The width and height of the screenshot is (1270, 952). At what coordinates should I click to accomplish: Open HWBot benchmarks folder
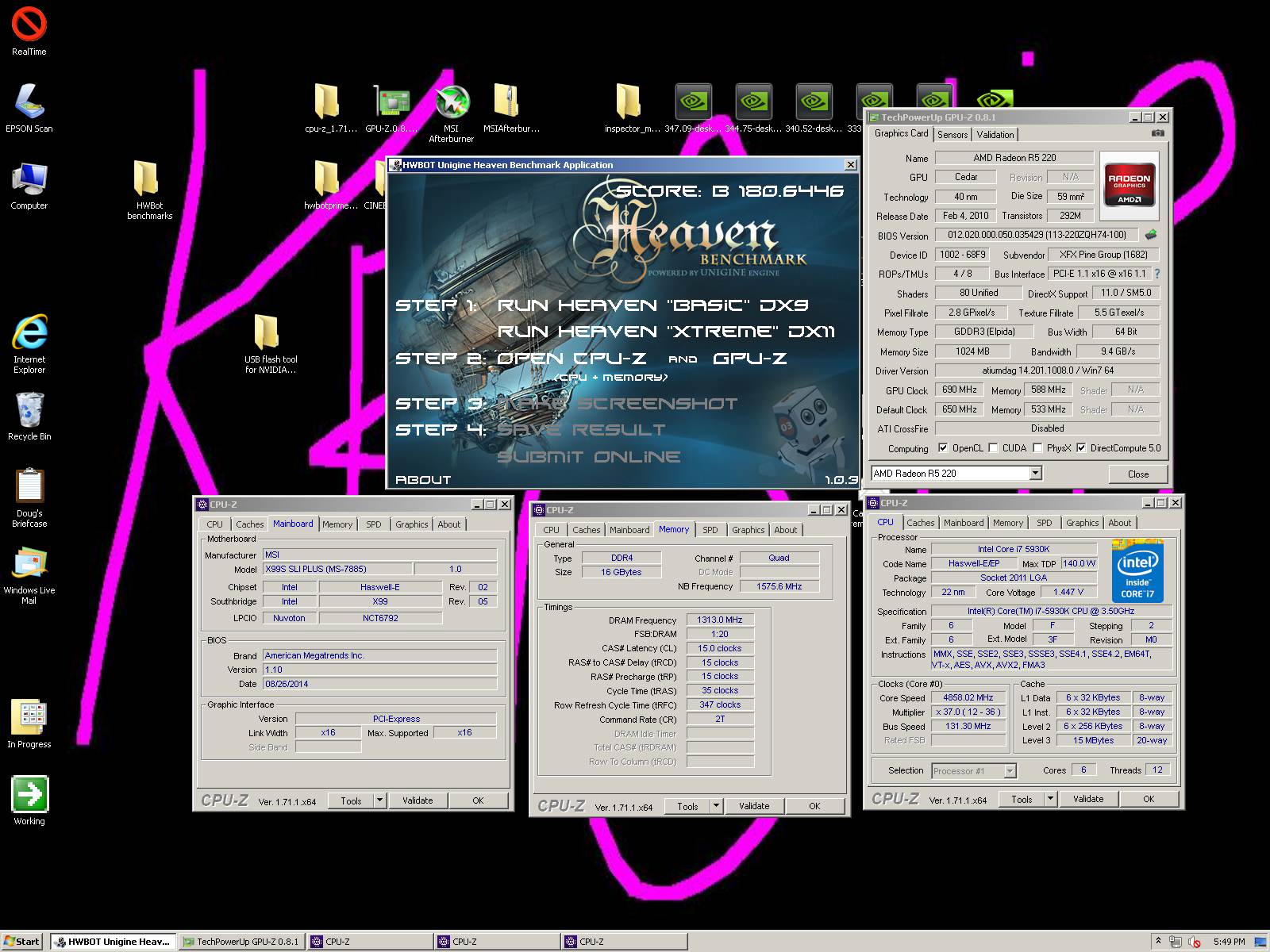(149, 190)
